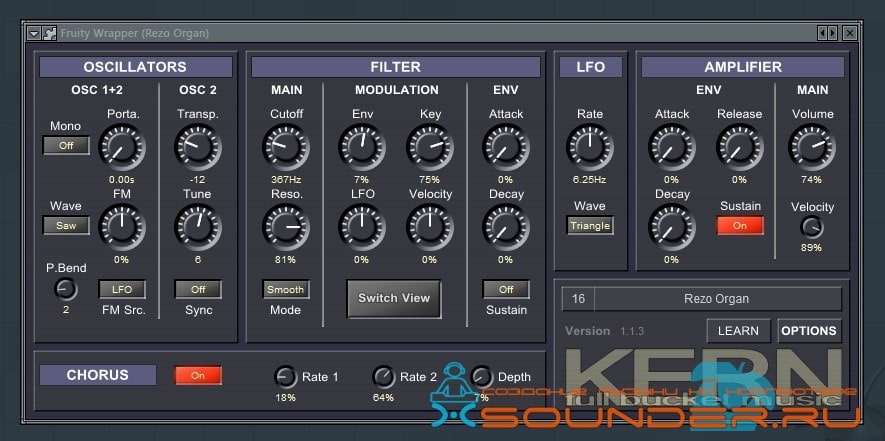Open the OPTIONS button
The width and height of the screenshot is (885, 441).
pyautogui.click(x=809, y=331)
